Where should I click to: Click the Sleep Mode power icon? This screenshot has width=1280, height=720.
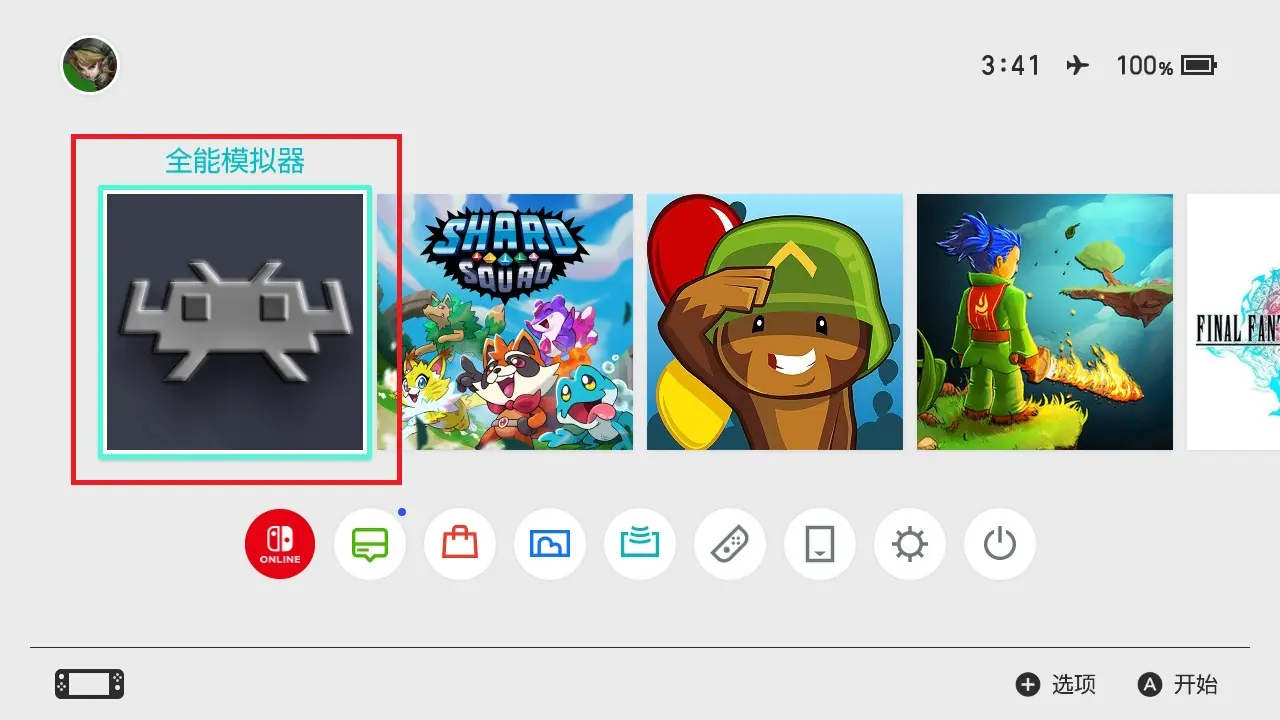(1000, 545)
